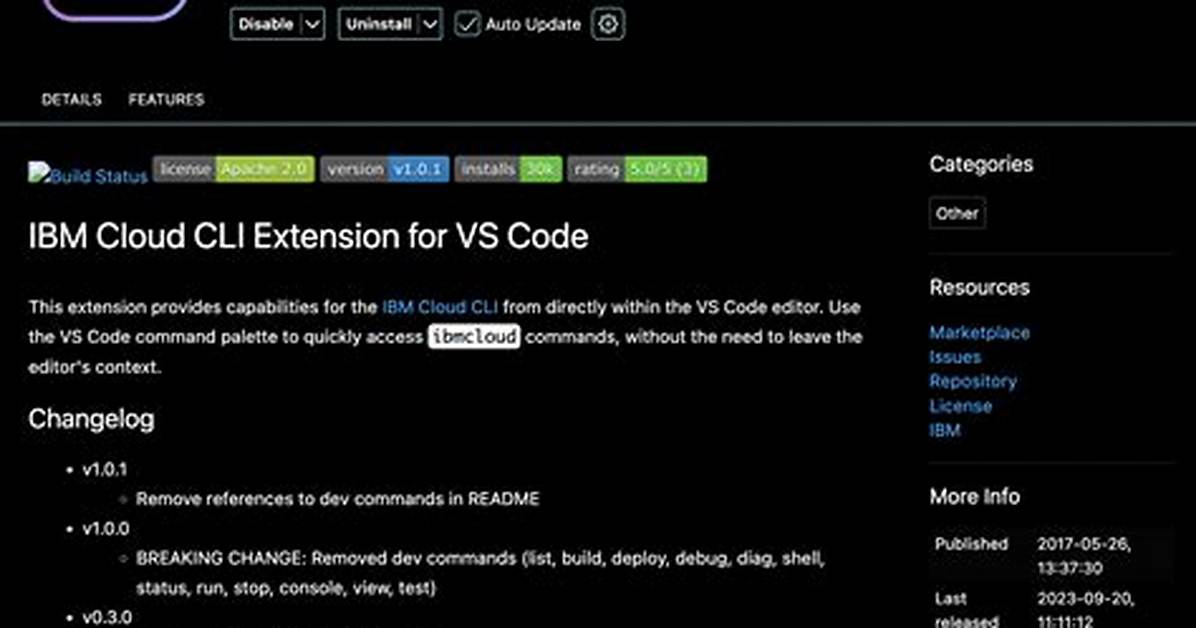
Task: Open the Repository resource link
Action: 973,382
